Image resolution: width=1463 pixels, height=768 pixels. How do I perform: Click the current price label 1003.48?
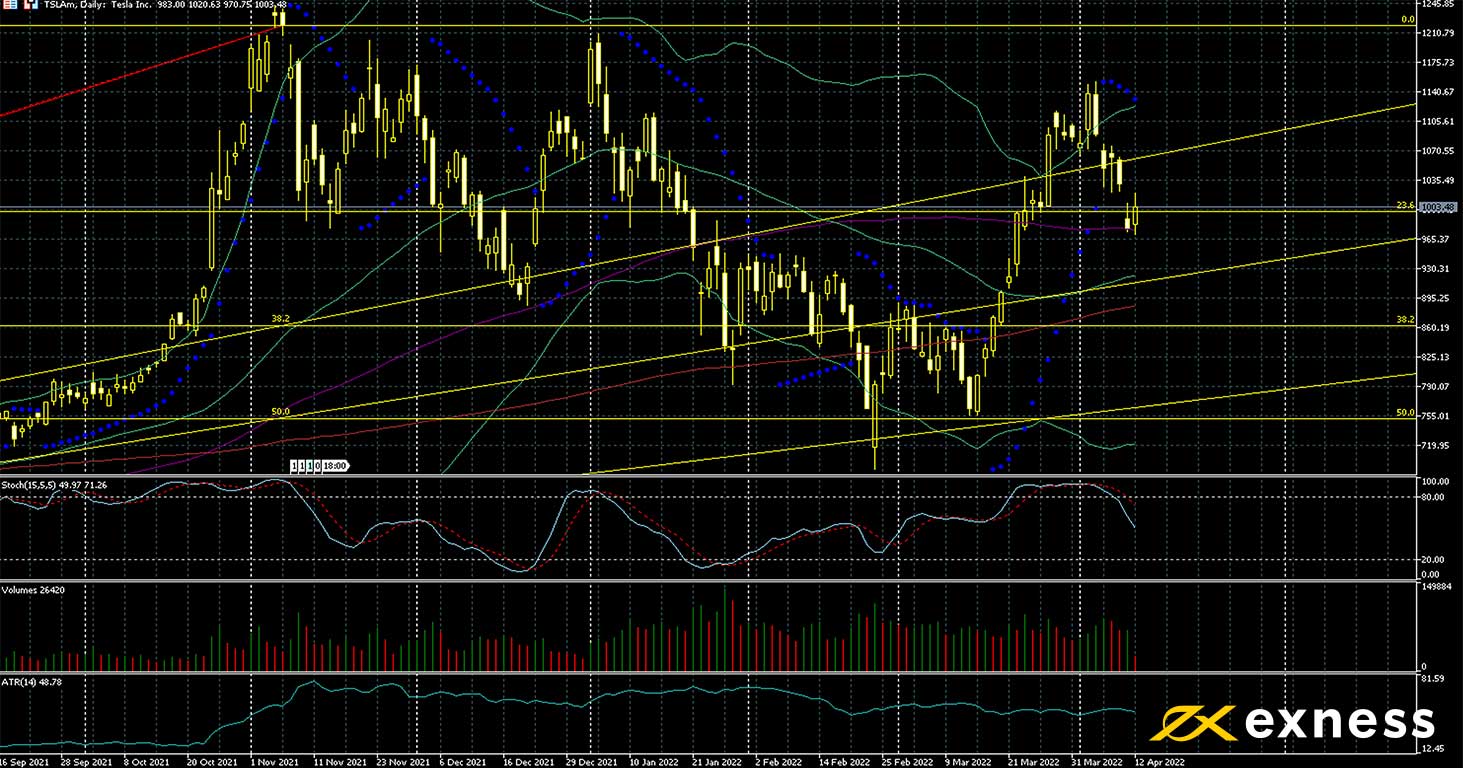click(1438, 207)
